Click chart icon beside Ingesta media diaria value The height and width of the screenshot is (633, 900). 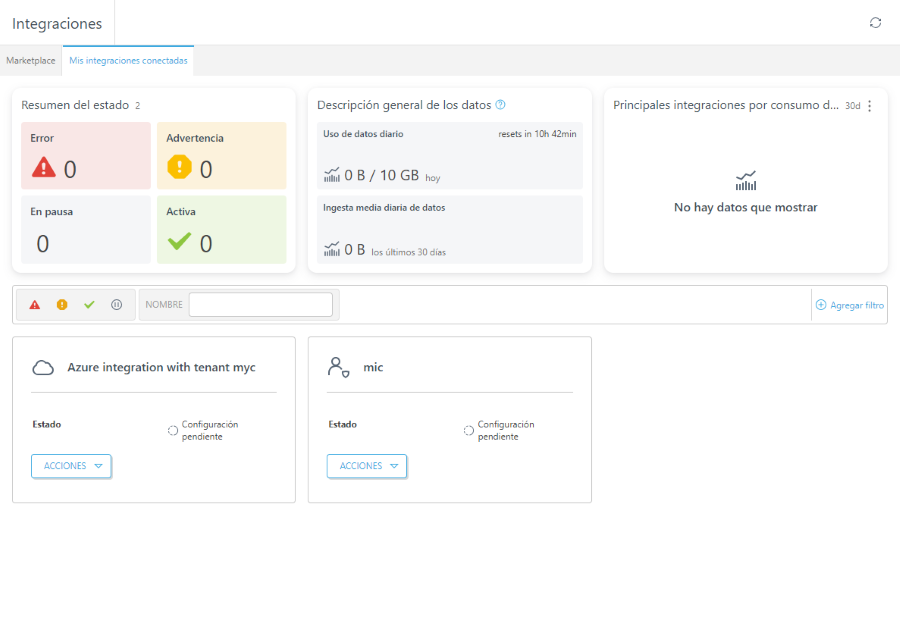332,249
